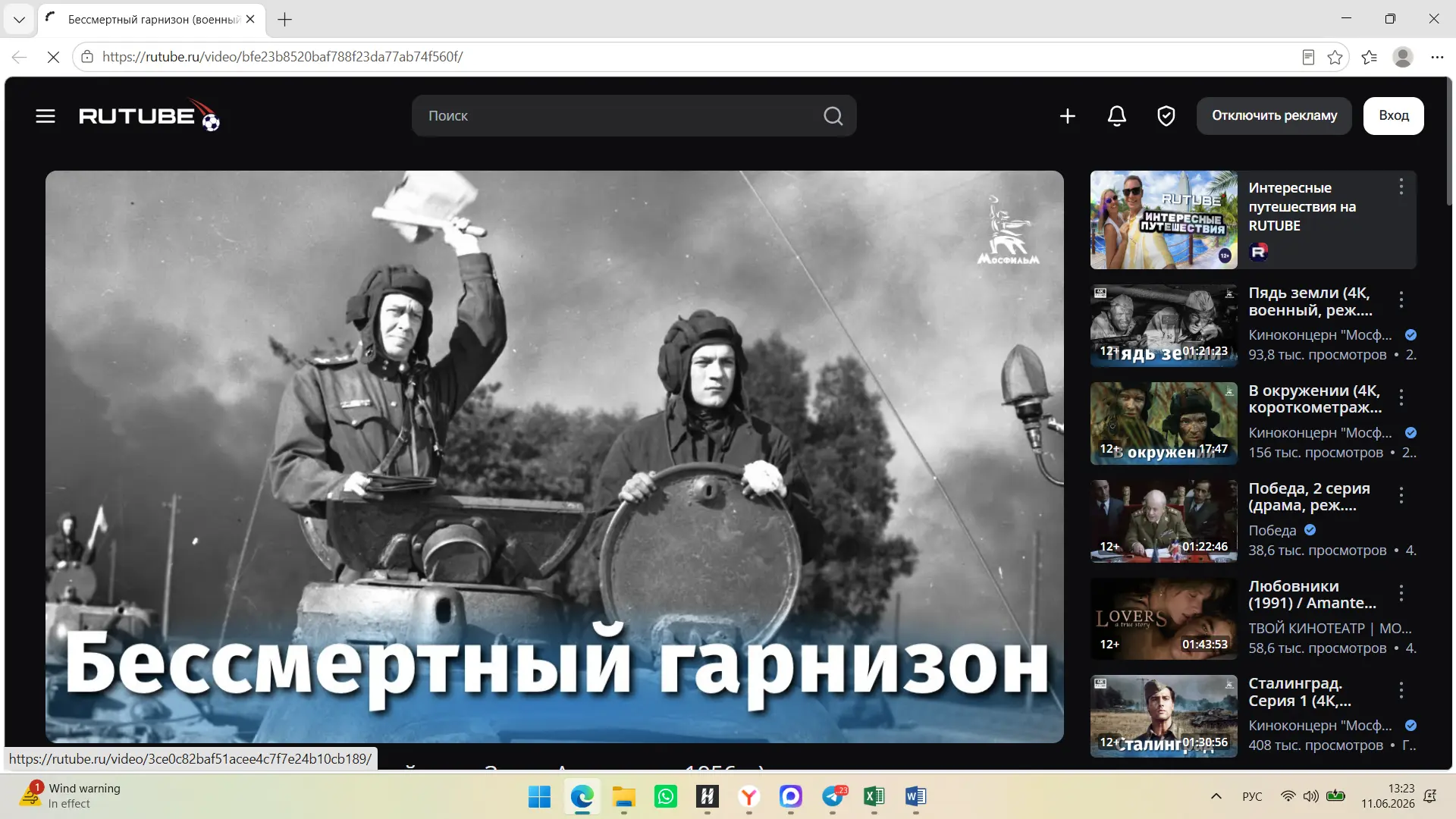Click the shield checkmark icon
The width and height of the screenshot is (1456, 819).
(1166, 116)
